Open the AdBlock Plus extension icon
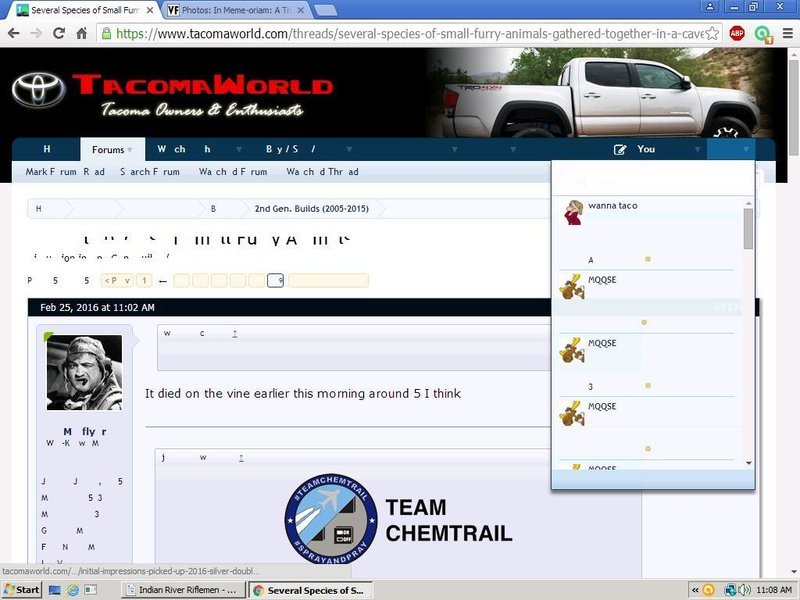The image size is (800, 600). pos(737,34)
